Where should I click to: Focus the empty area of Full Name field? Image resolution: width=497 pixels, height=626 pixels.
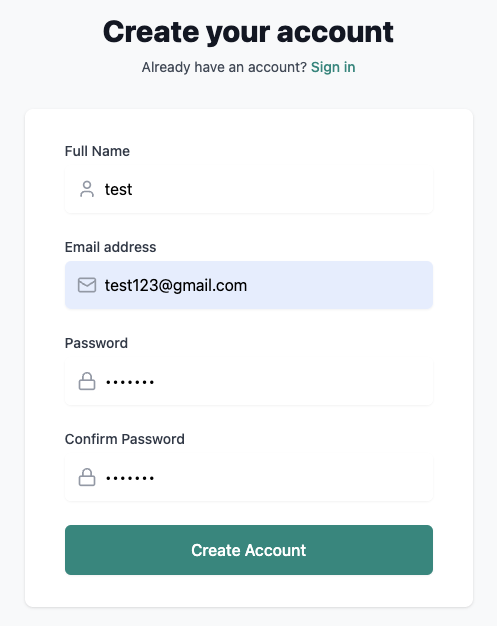[279, 189]
